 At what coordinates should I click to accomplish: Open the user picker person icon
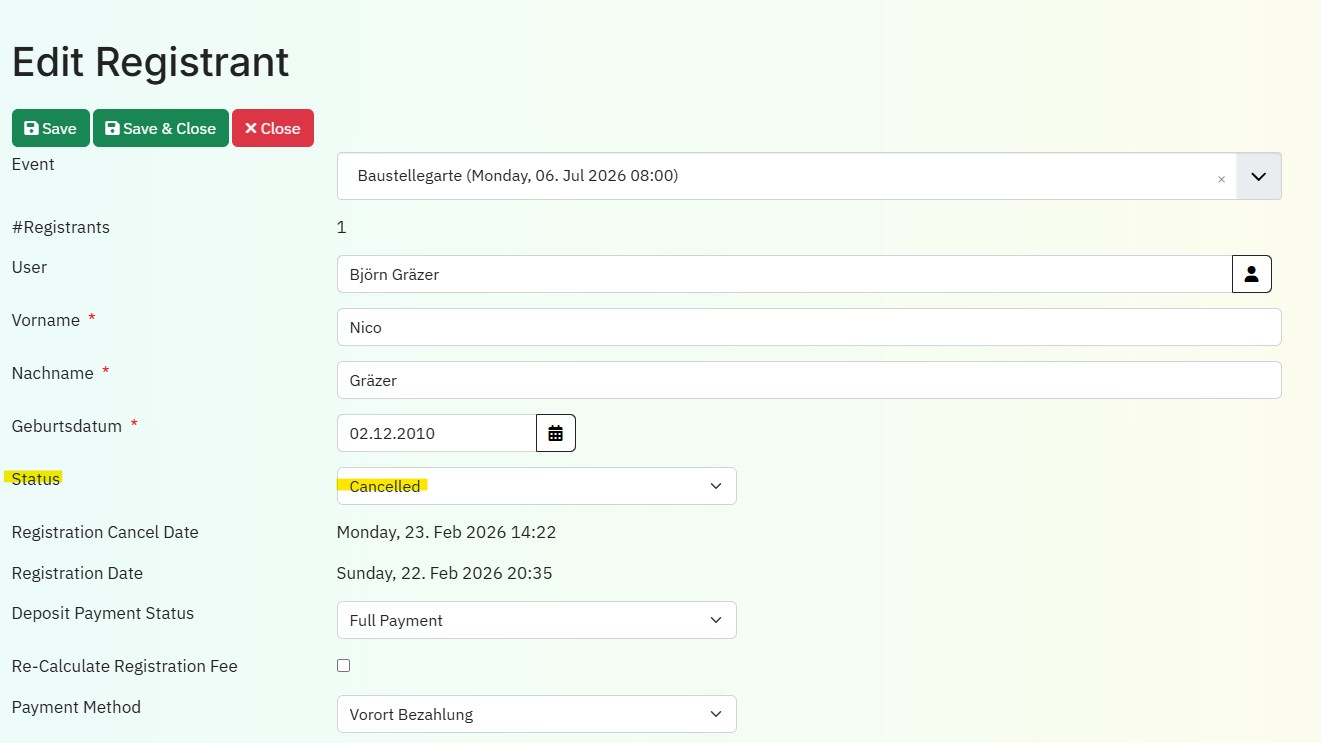click(1251, 274)
